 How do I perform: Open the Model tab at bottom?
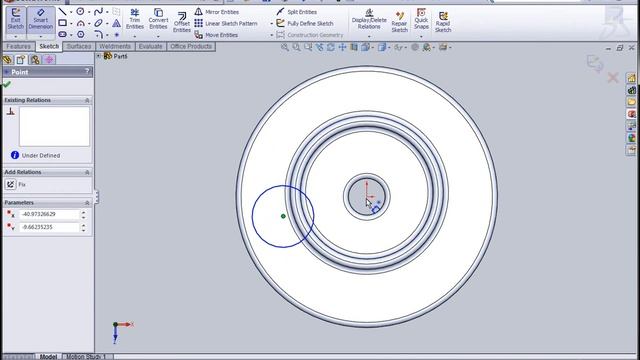(x=48, y=356)
